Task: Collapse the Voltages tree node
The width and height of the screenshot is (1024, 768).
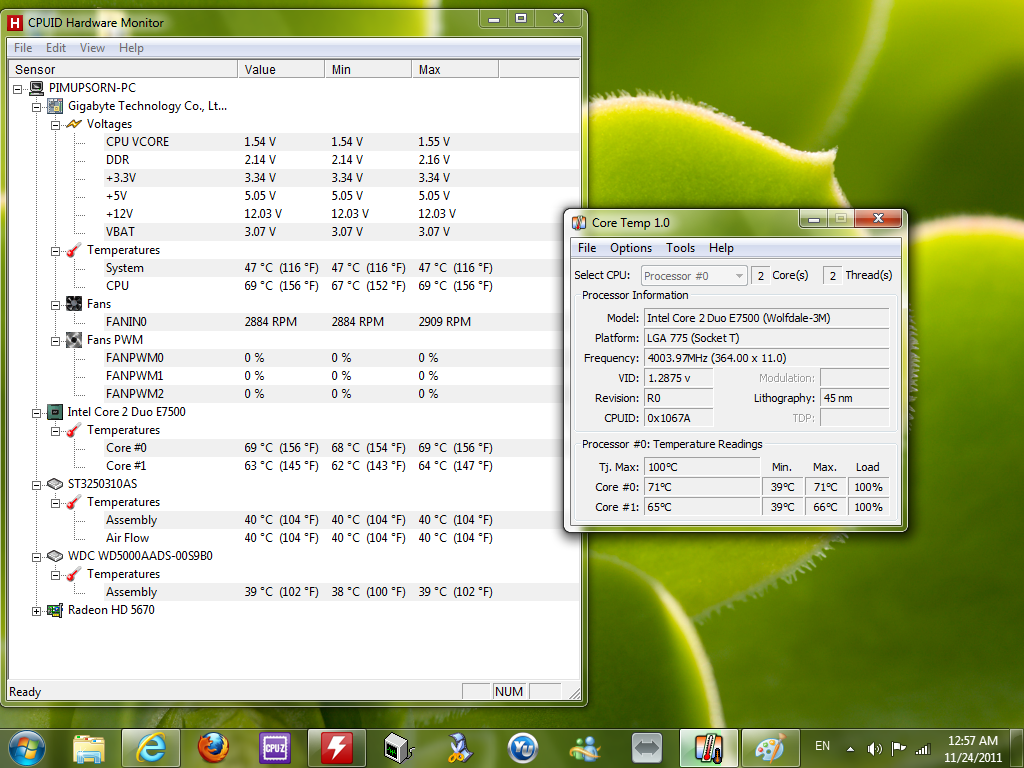Action: click(56, 124)
